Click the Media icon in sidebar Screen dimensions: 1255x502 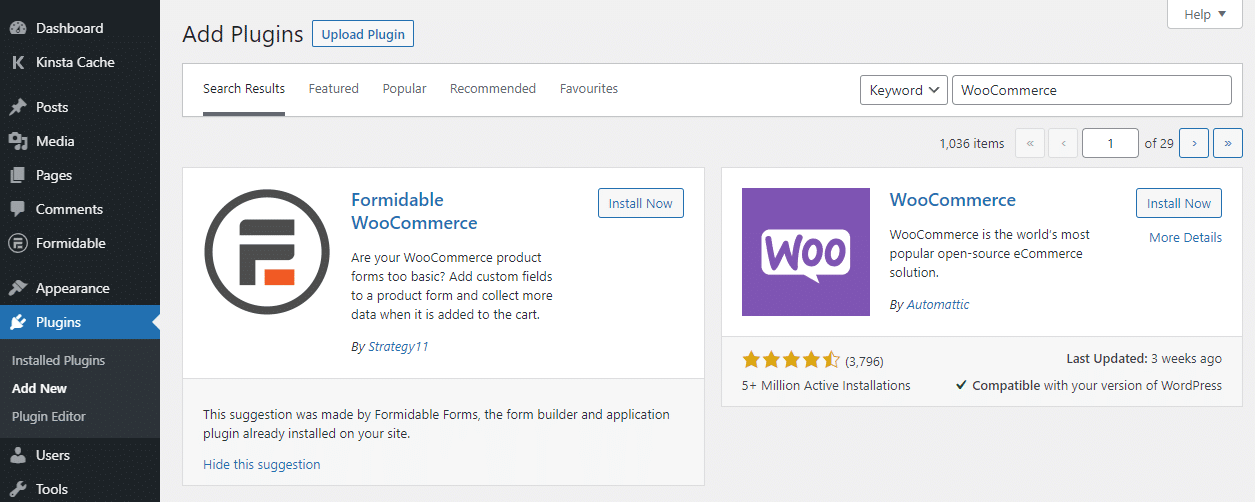pyautogui.click(x=18, y=141)
